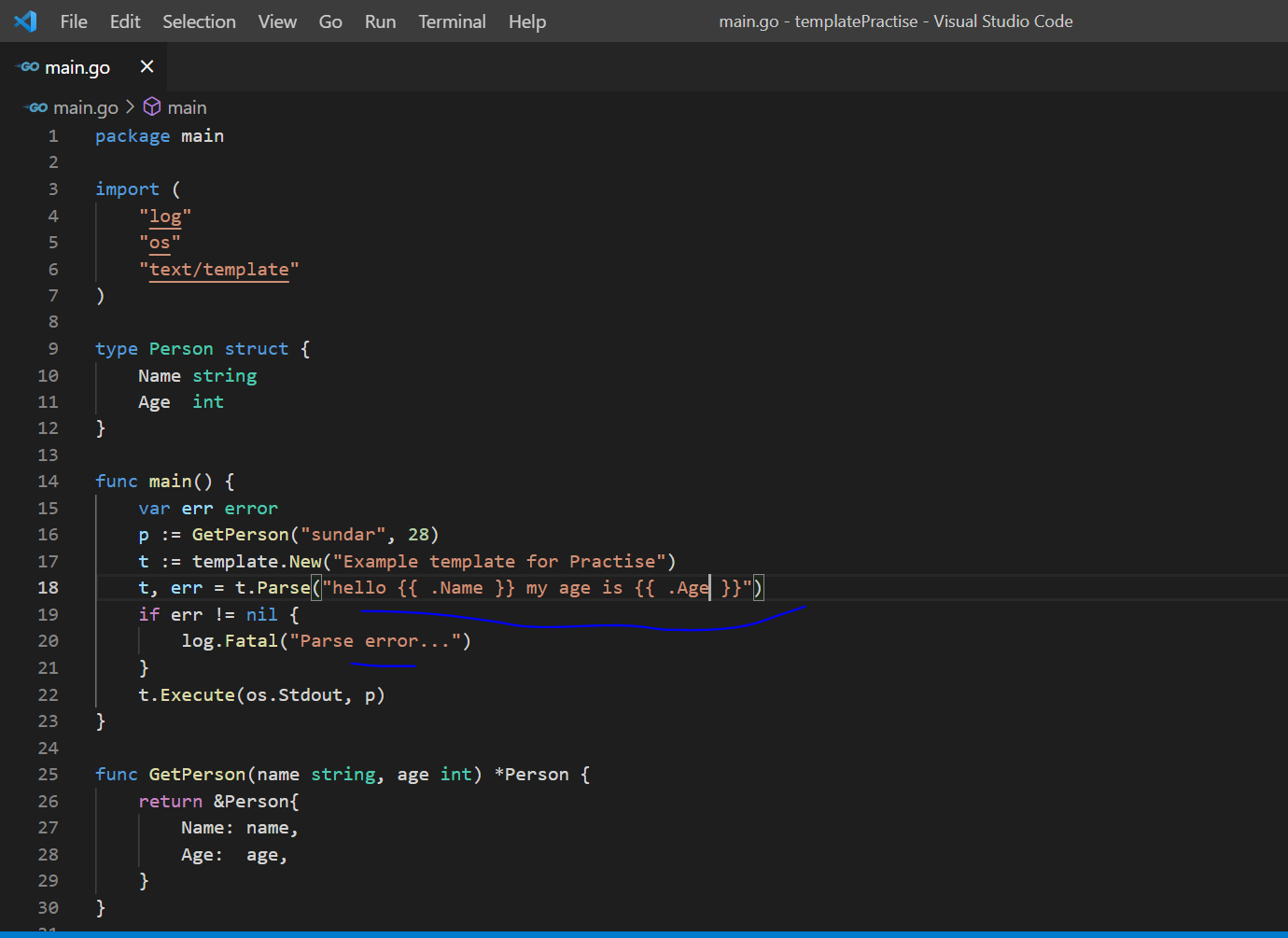Open the os import link
The width and height of the screenshot is (1288, 938).
(159, 243)
